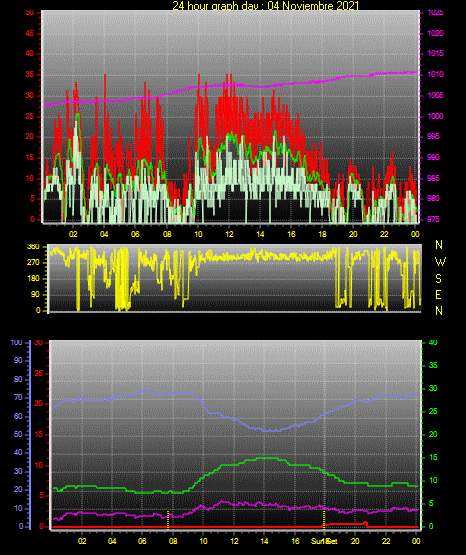The height and width of the screenshot is (555, 466).
Task: Click the magenta pressure axis value 990
Action: click(433, 157)
